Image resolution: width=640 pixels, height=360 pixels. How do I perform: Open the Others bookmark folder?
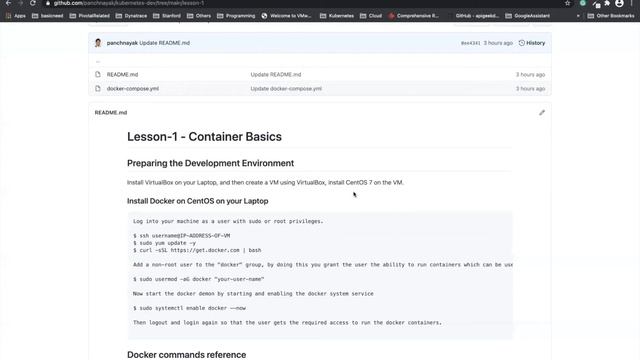(199, 16)
